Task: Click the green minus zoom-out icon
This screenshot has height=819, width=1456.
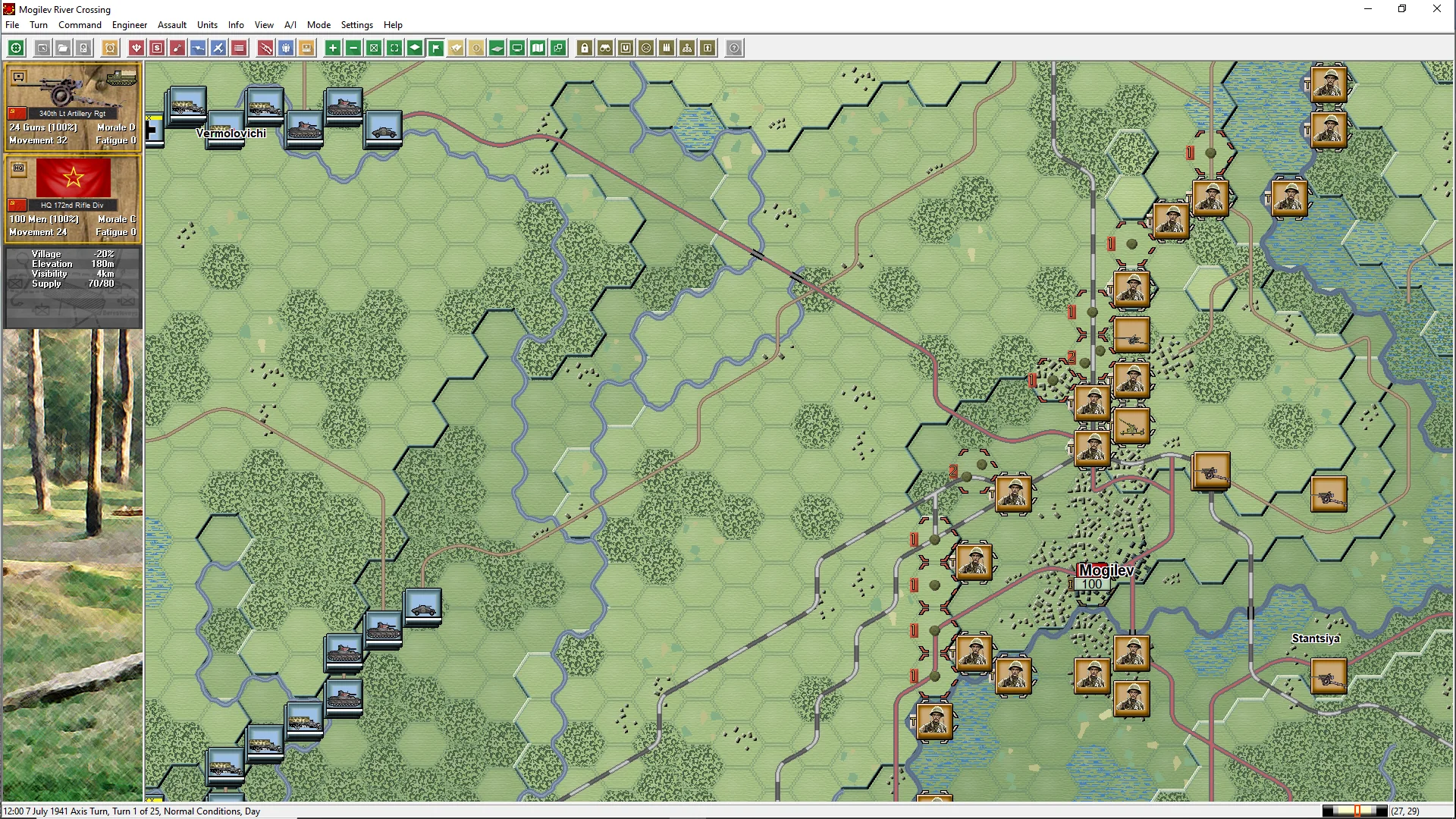Action: click(353, 49)
